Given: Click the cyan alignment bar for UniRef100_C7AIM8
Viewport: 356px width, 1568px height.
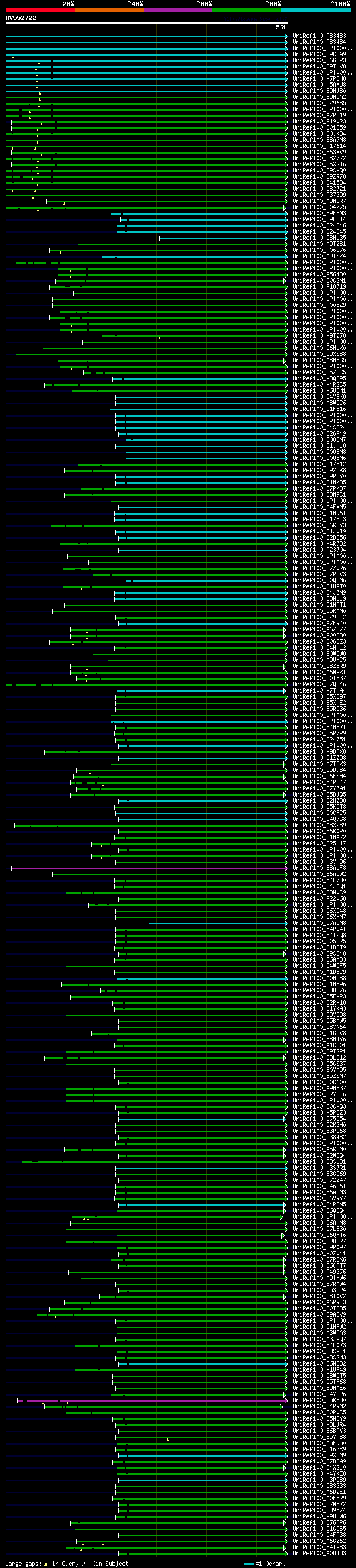Looking at the screenshot, I should click(x=218, y=923).
